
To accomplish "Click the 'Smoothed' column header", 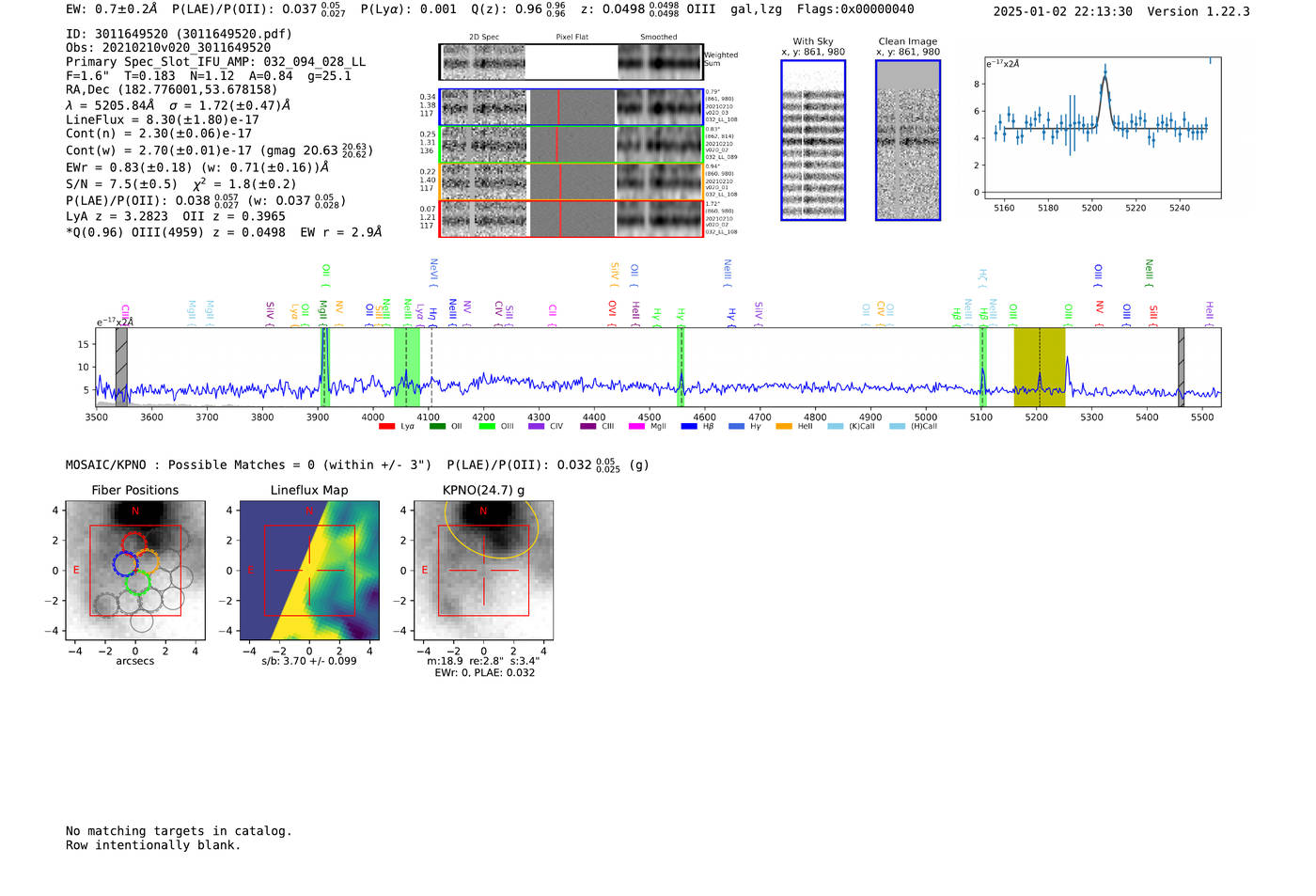I will tap(659, 38).
